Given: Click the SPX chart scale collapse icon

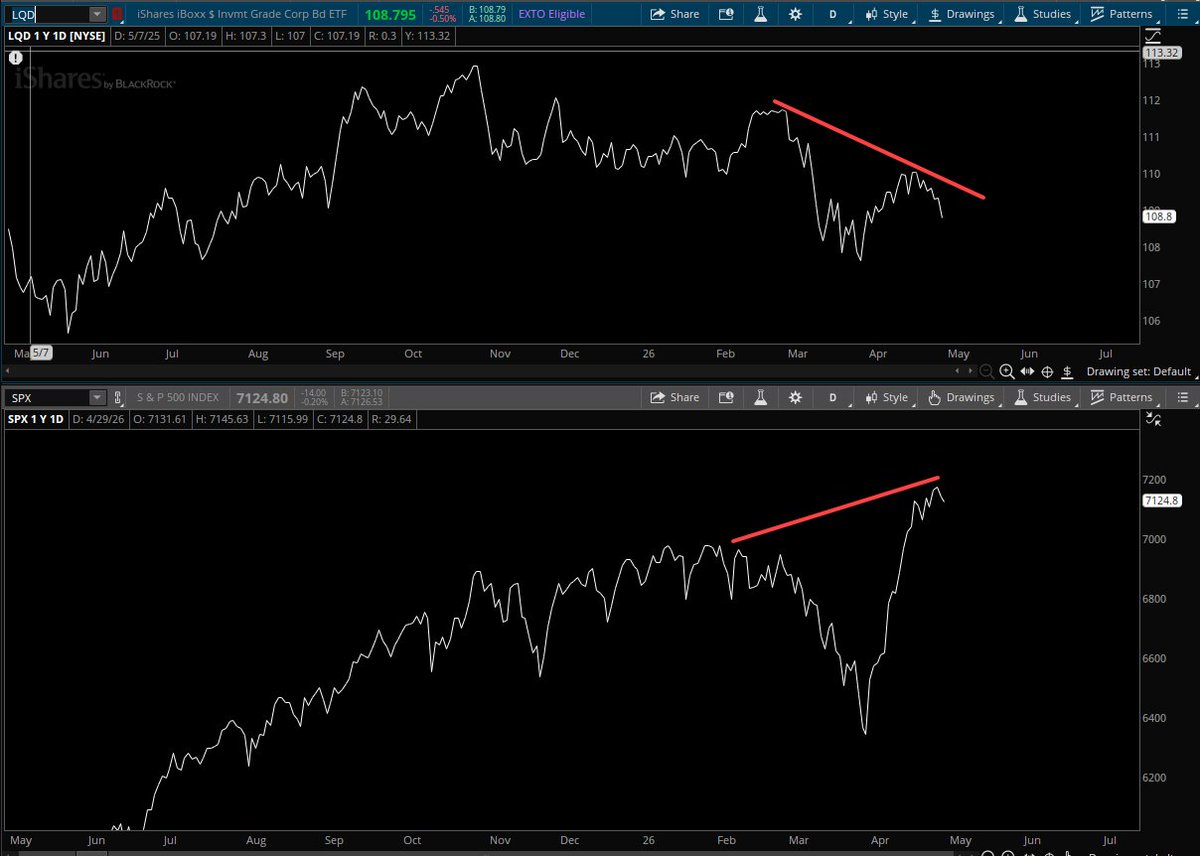Looking at the screenshot, I should [x=1154, y=419].
